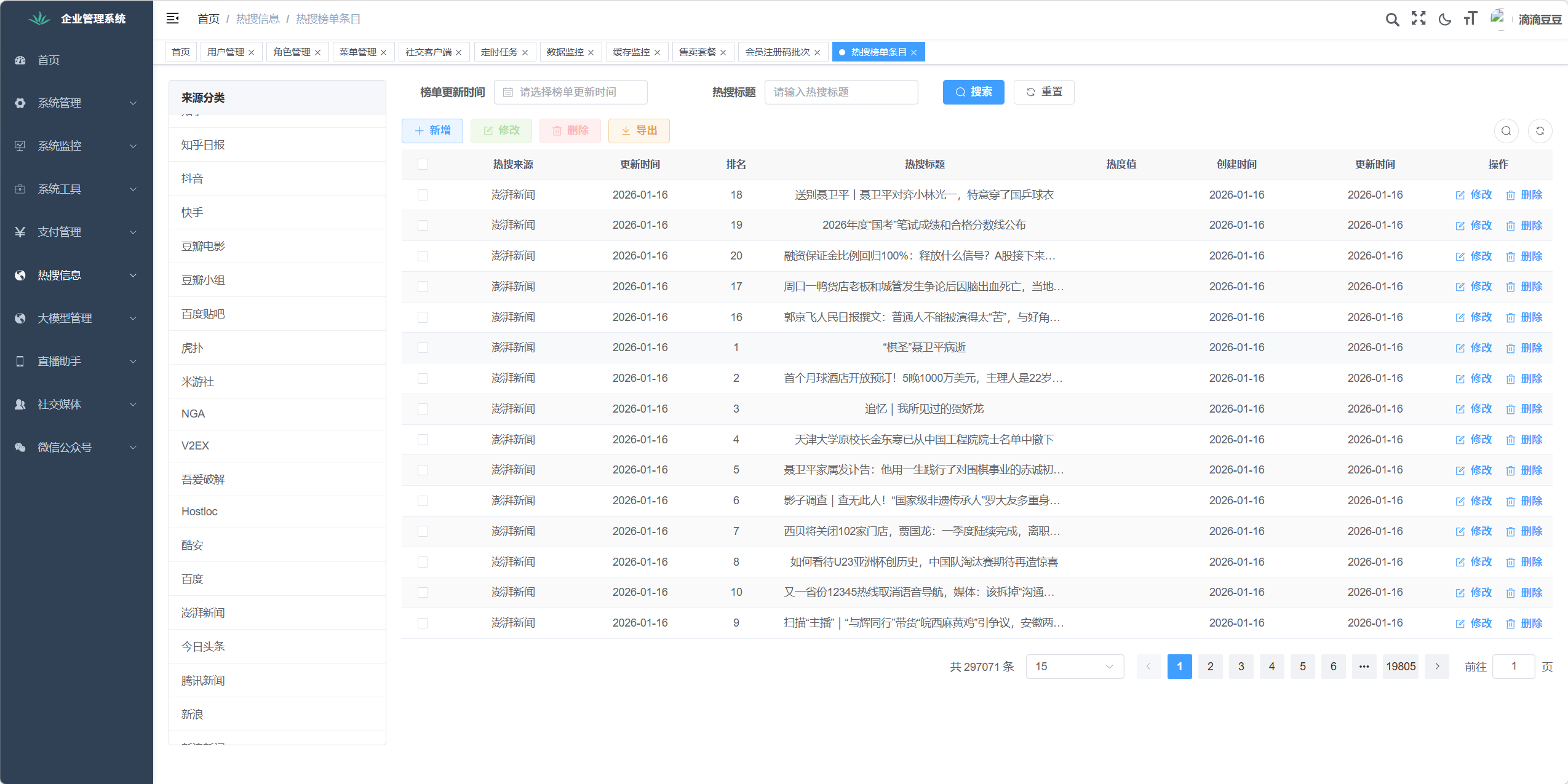Go to page 19805 in pagination
Screen dimensions: 1568x784
[x=1401, y=666]
